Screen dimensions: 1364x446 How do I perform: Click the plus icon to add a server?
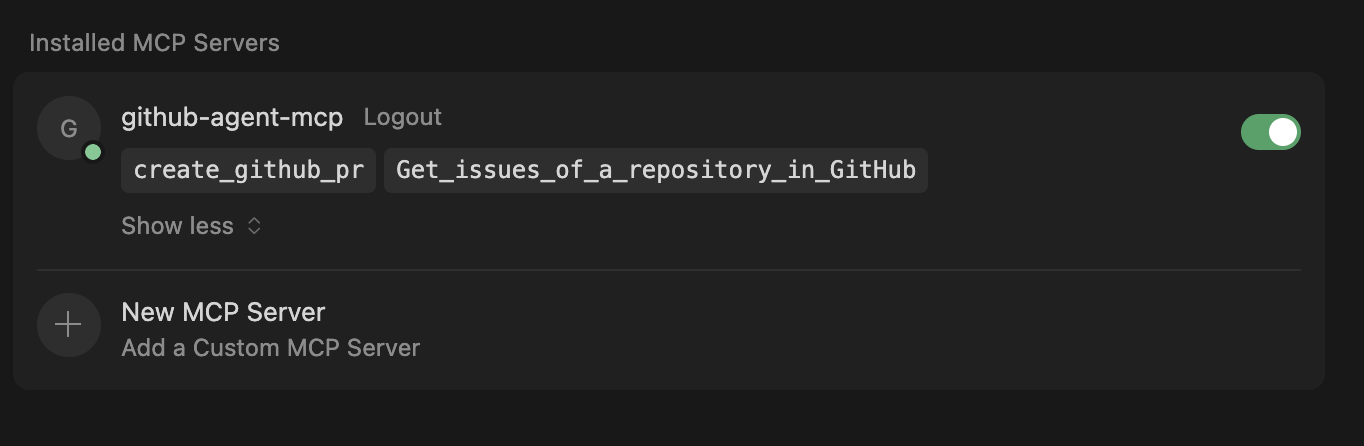pos(68,325)
